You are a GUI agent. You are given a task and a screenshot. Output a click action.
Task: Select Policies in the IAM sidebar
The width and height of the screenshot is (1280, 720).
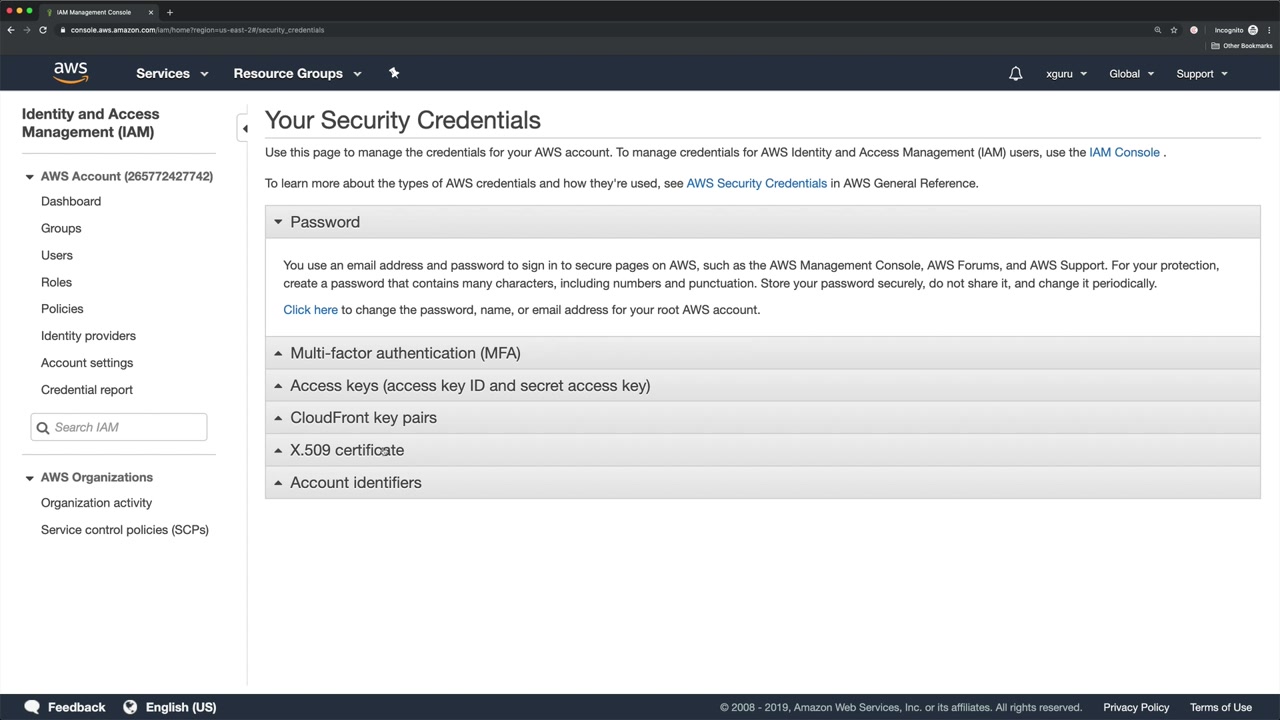(62, 309)
